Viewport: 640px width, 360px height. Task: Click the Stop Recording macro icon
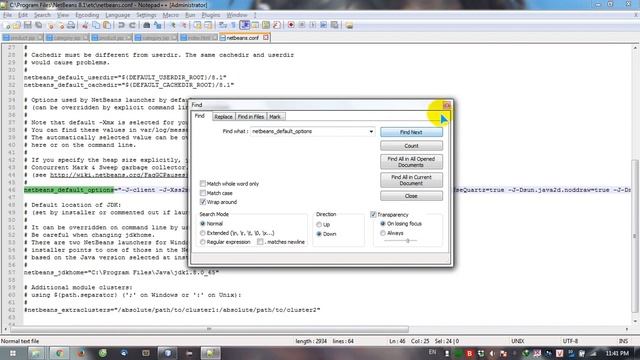point(302,25)
